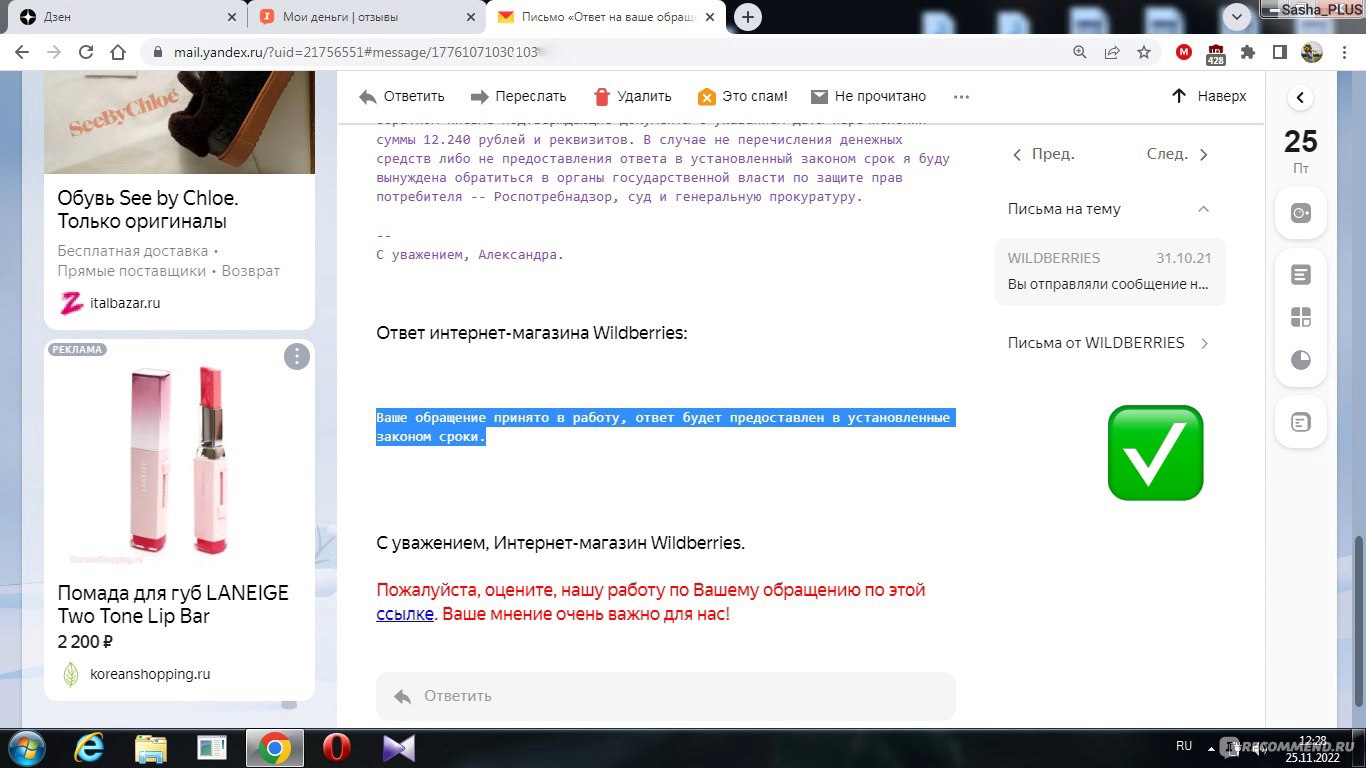Open Windows Explorer from the taskbar

click(151, 748)
